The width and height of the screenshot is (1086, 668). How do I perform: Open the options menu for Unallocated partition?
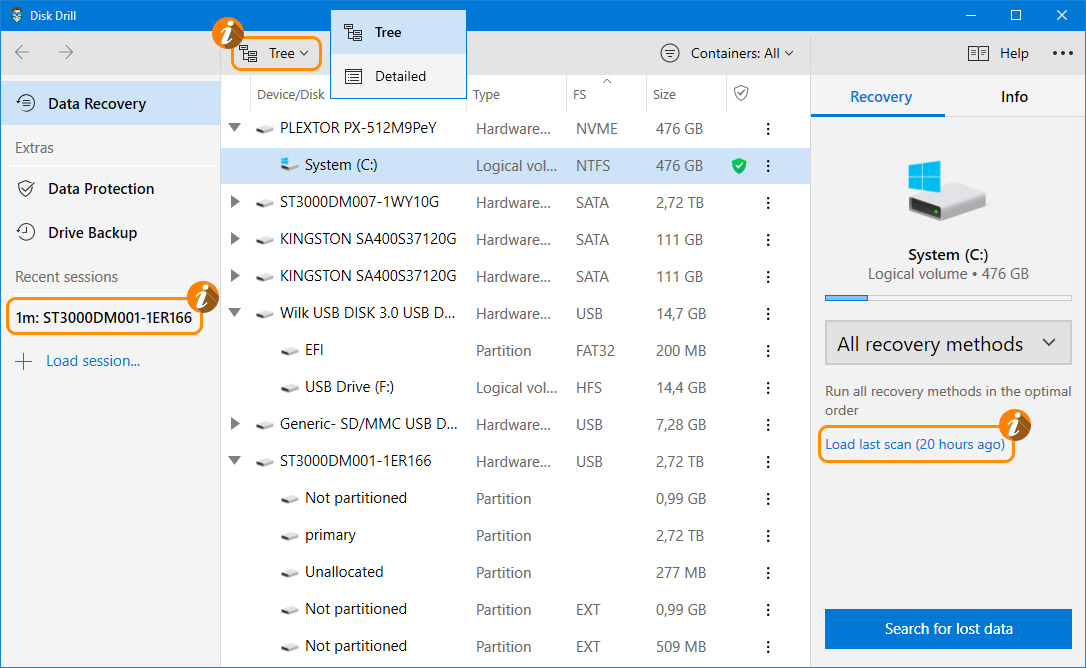768,572
